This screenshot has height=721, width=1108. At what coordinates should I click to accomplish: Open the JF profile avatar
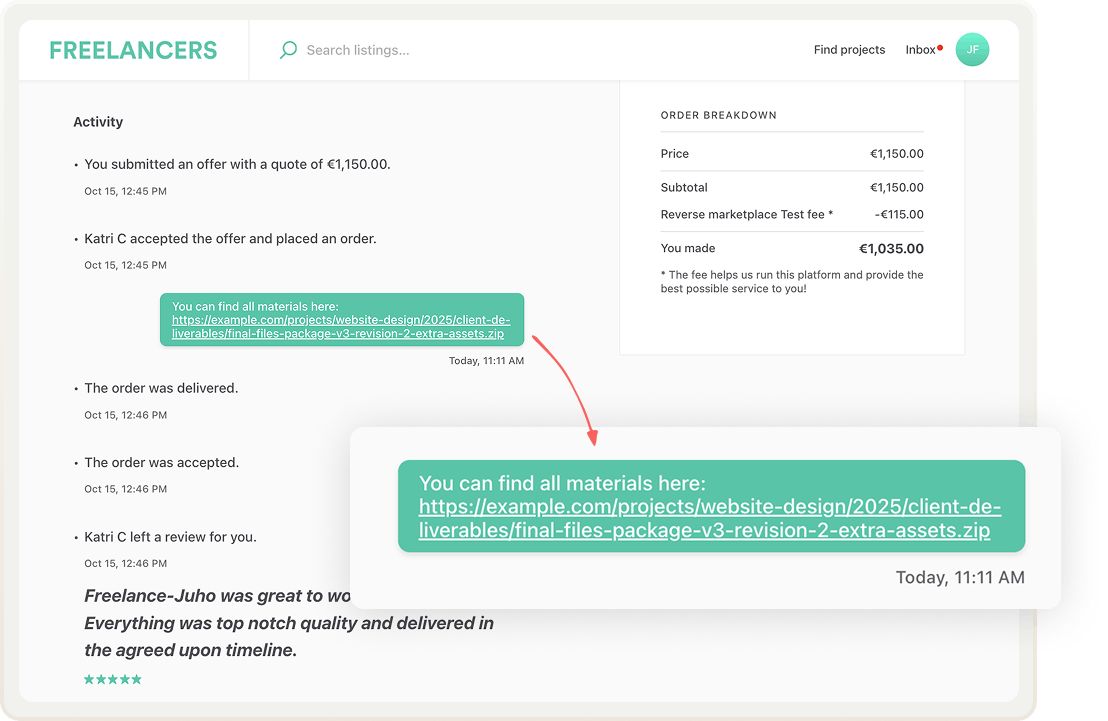pyautogui.click(x=972, y=49)
